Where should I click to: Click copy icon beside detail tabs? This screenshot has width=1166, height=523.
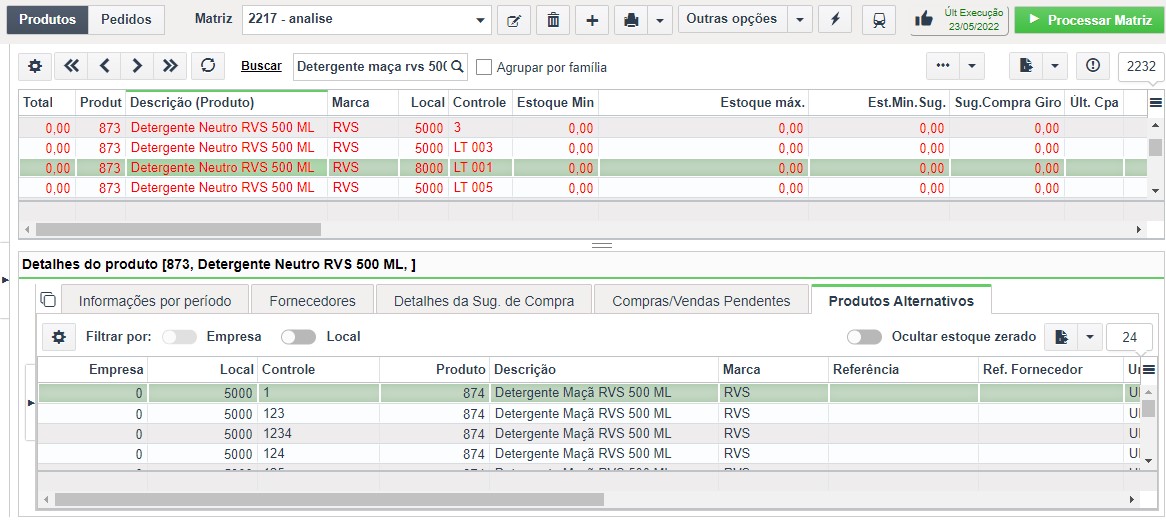coord(48,300)
